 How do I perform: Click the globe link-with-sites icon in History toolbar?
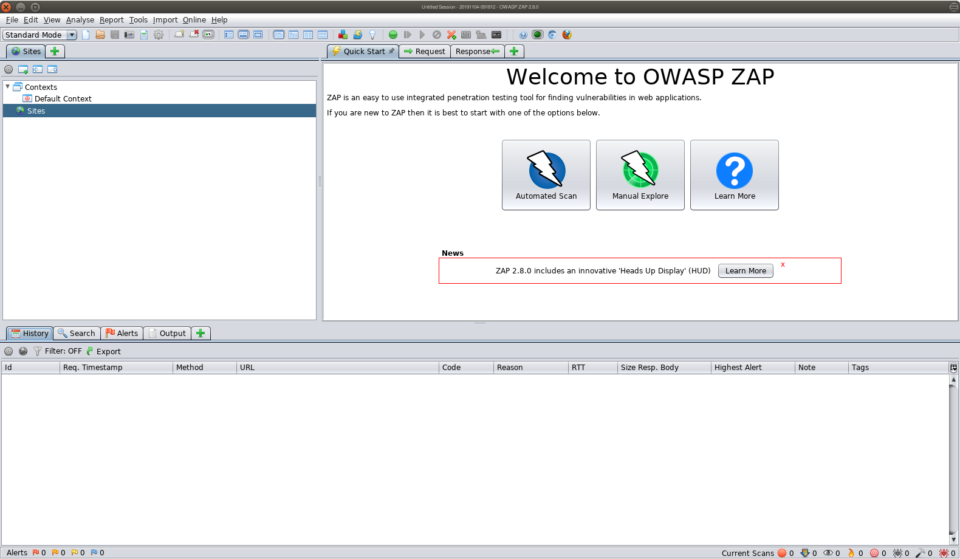click(x=23, y=351)
